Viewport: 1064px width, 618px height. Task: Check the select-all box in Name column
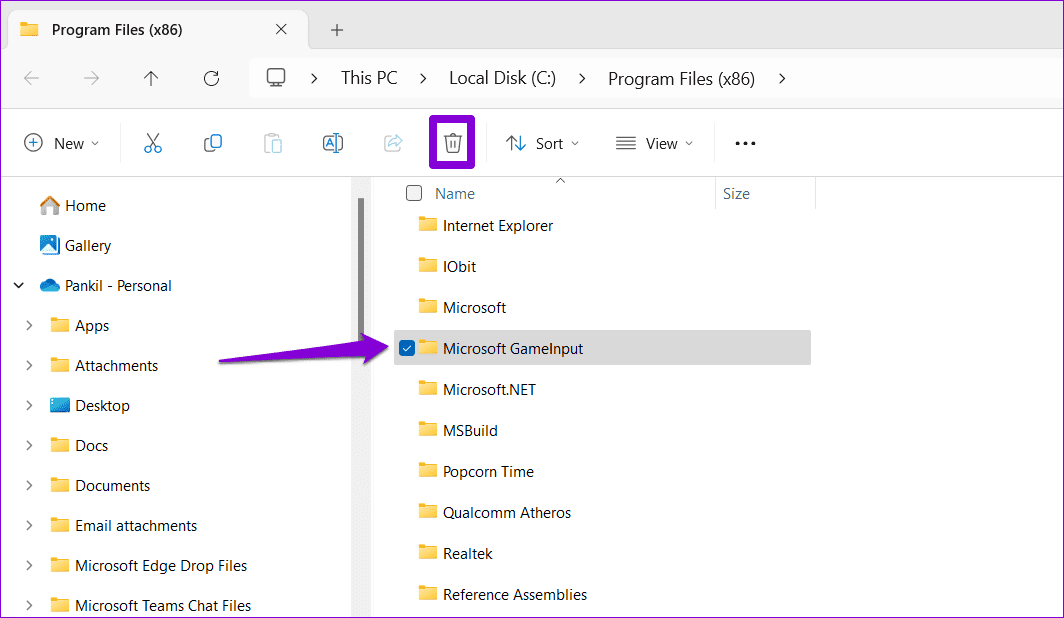(x=414, y=193)
